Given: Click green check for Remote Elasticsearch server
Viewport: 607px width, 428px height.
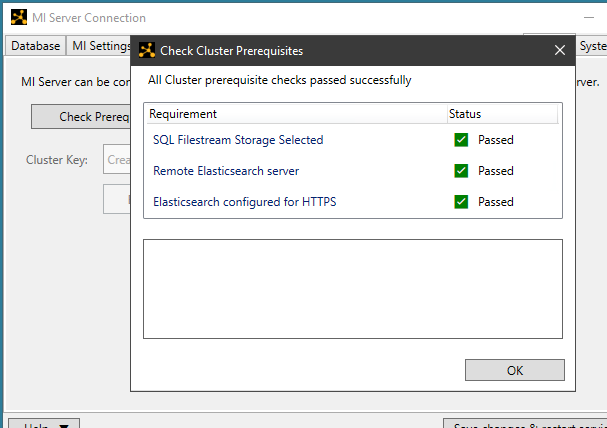Looking at the screenshot, I should pos(461,171).
